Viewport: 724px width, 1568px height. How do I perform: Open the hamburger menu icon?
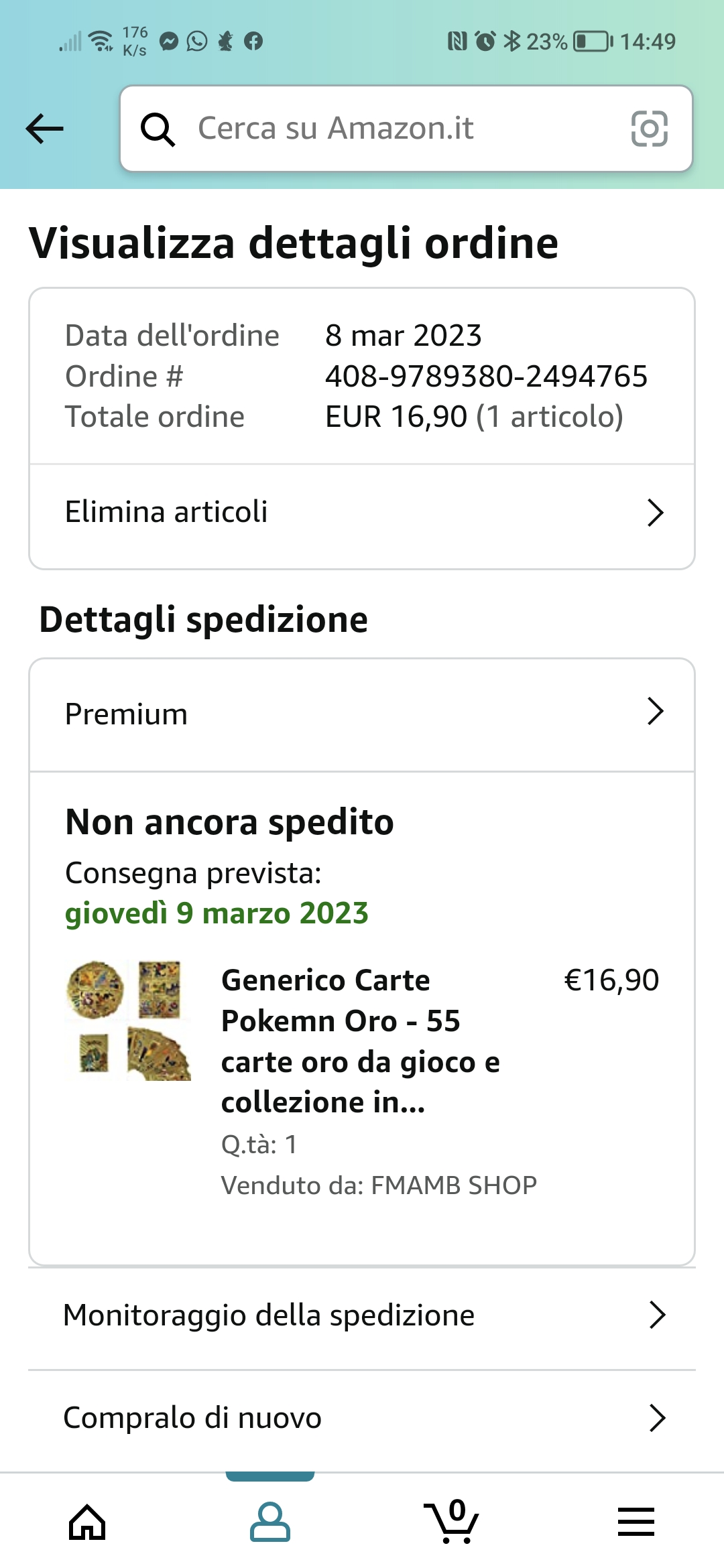pyautogui.click(x=636, y=1522)
